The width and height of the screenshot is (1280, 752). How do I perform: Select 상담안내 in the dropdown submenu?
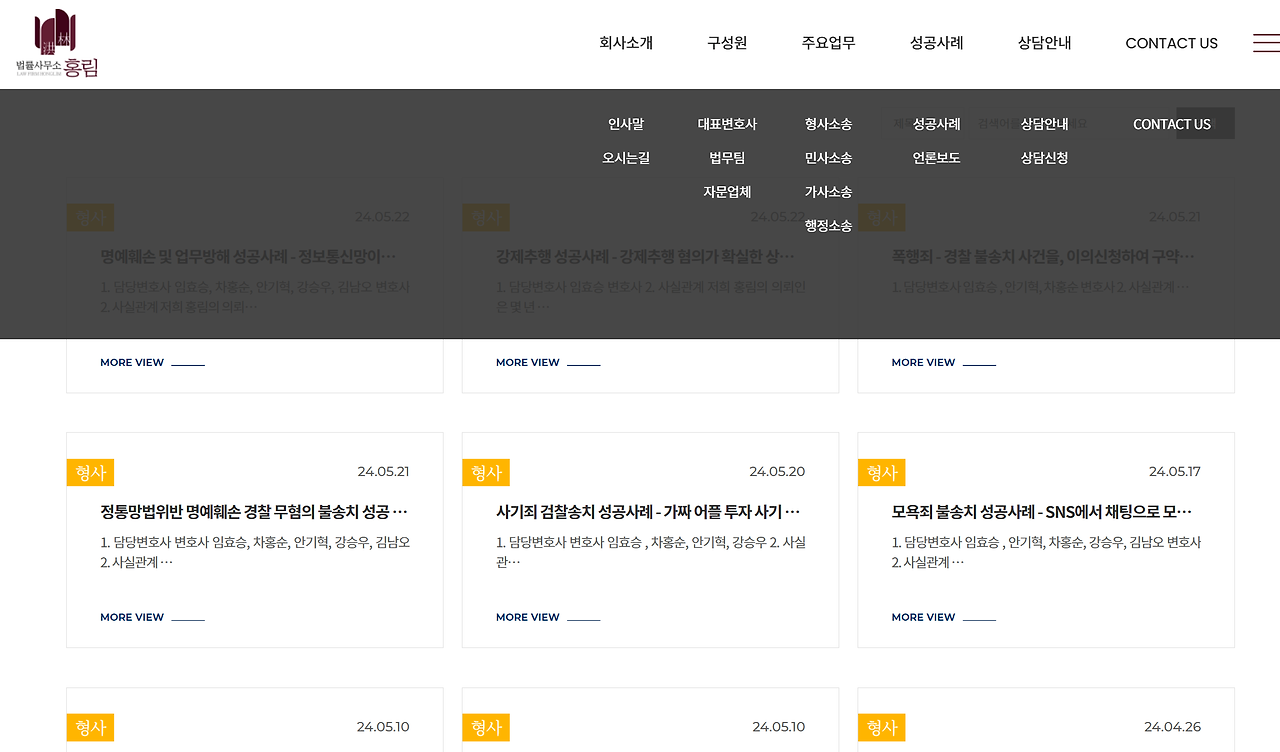click(1044, 124)
